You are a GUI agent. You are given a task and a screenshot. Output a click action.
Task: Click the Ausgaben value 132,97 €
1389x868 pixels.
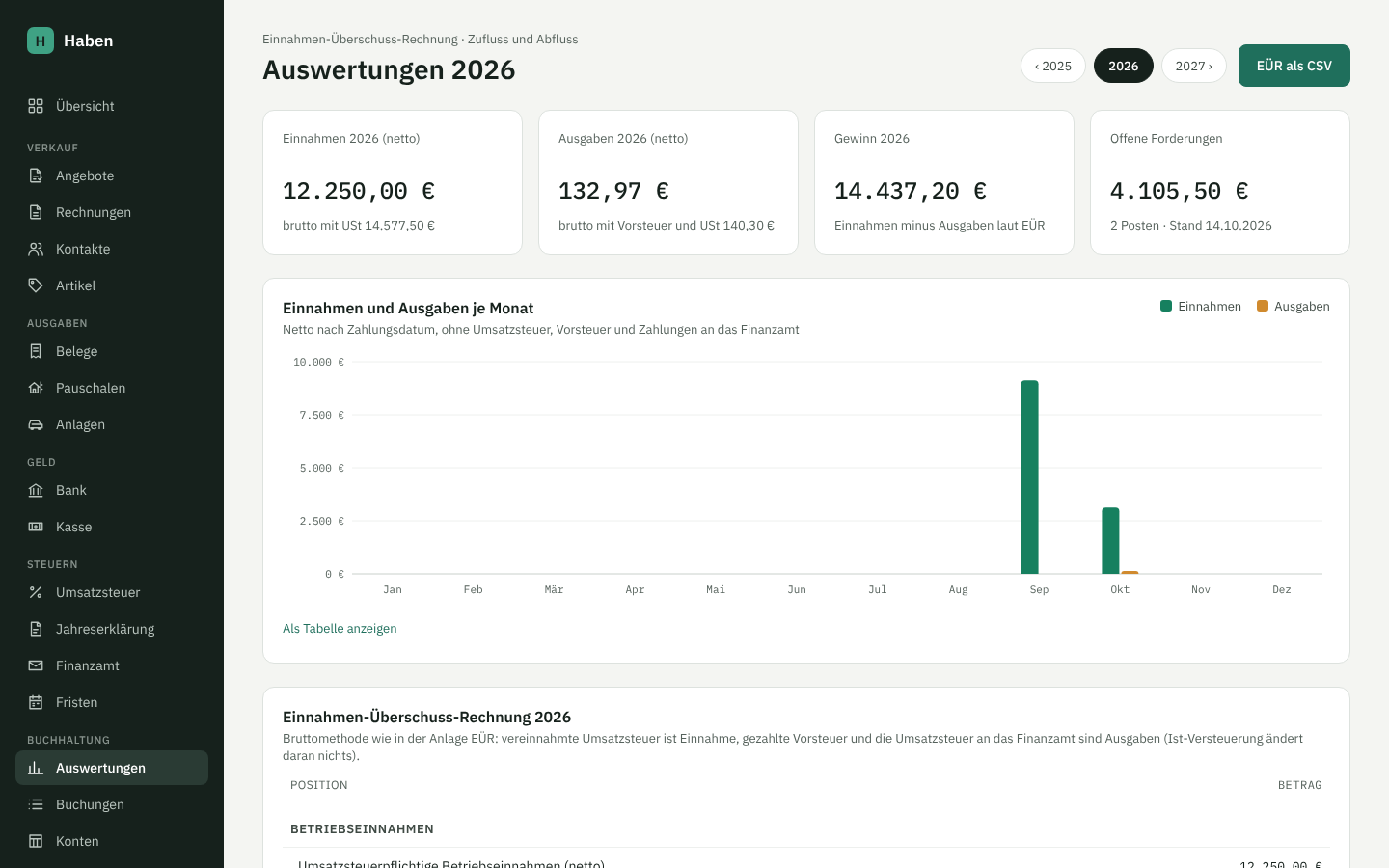613,191
